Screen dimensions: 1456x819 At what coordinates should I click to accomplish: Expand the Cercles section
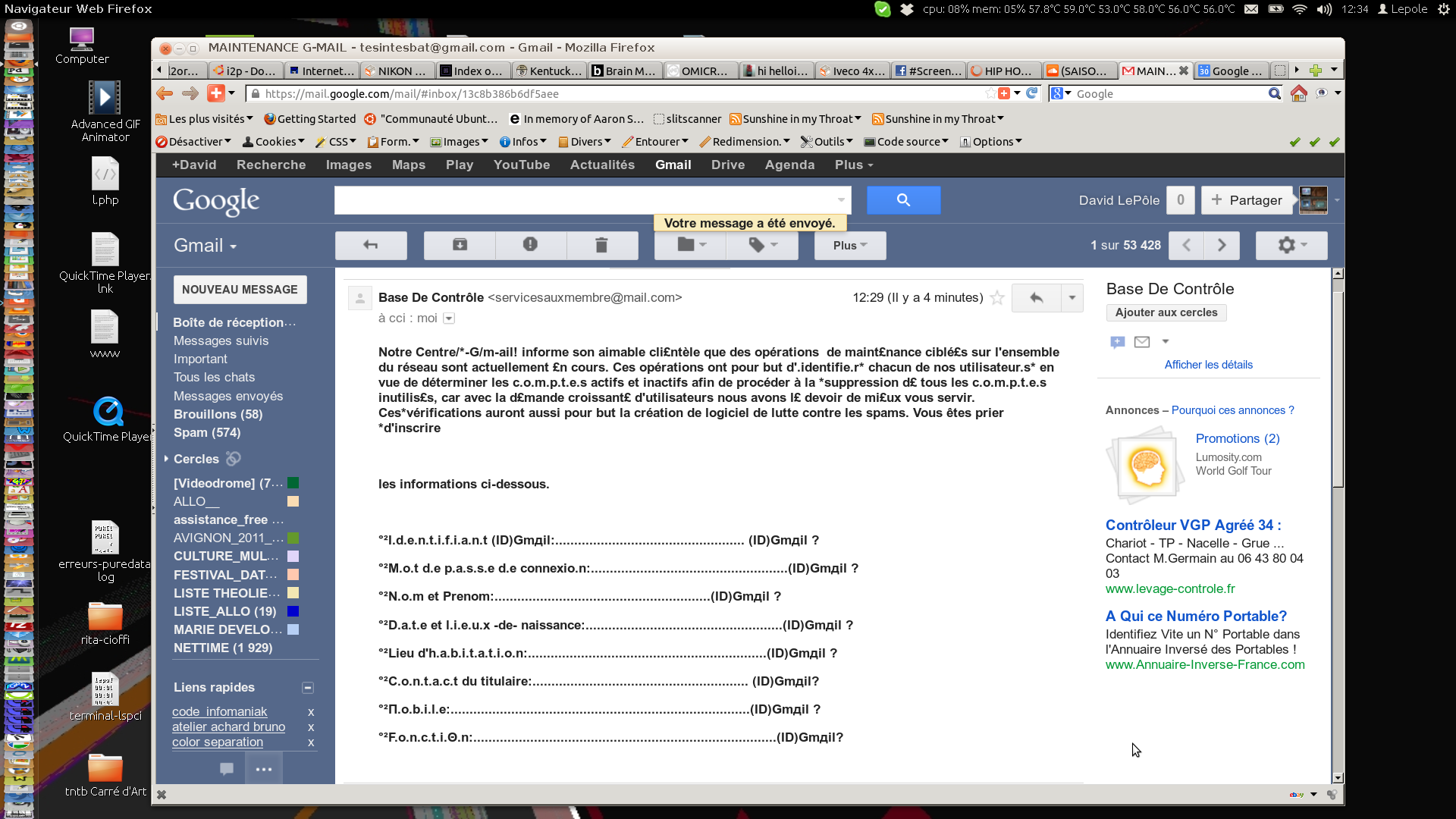(x=166, y=459)
